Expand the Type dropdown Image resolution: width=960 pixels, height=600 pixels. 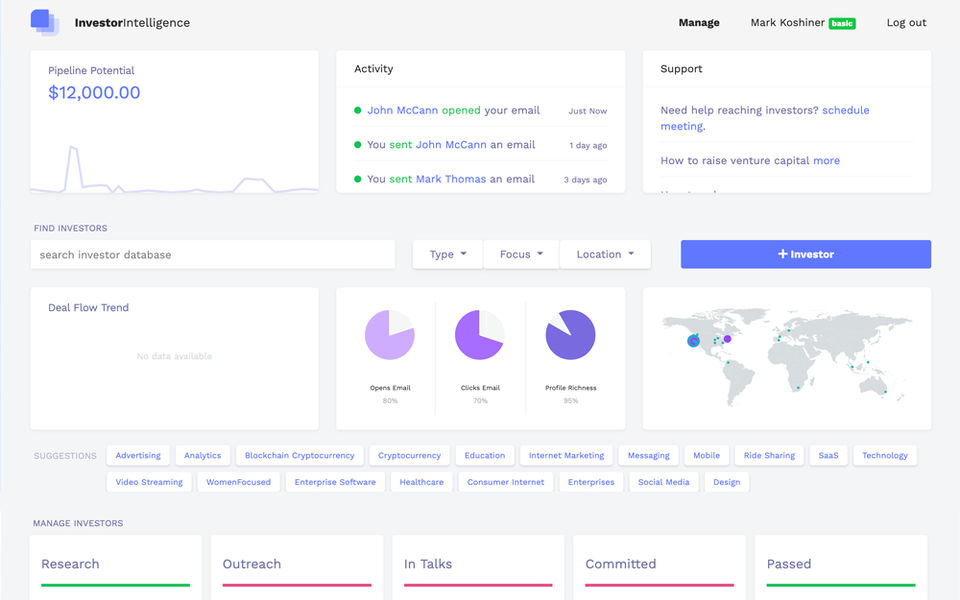[448, 254]
